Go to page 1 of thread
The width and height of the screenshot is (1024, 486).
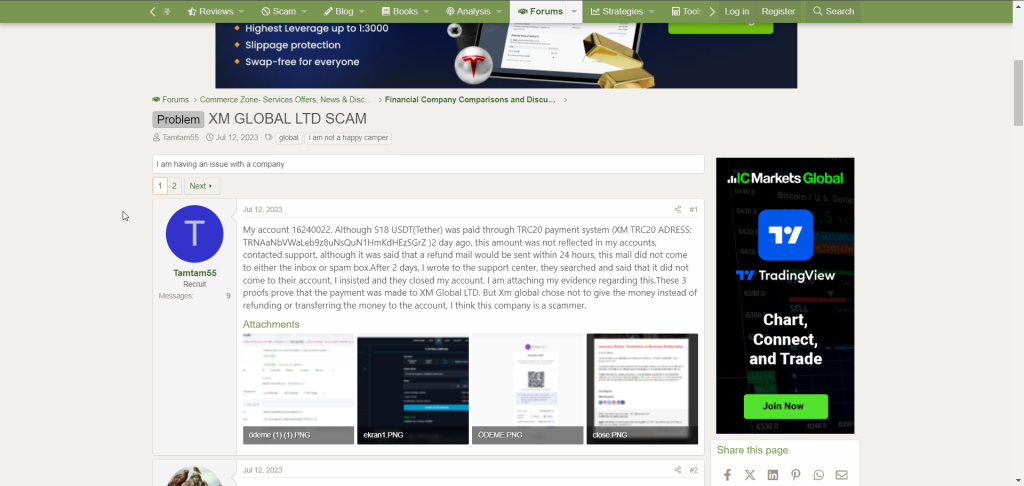[160, 186]
